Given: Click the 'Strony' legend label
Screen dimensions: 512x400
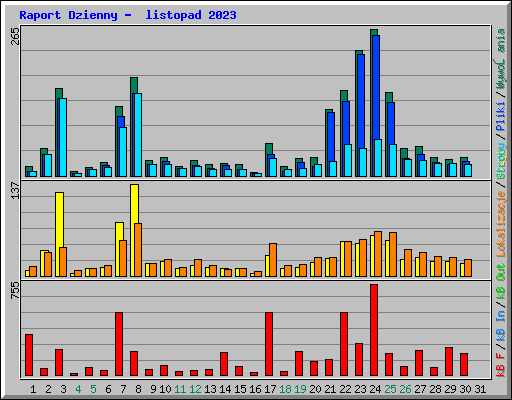Looking at the screenshot, I should coord(500,161).
